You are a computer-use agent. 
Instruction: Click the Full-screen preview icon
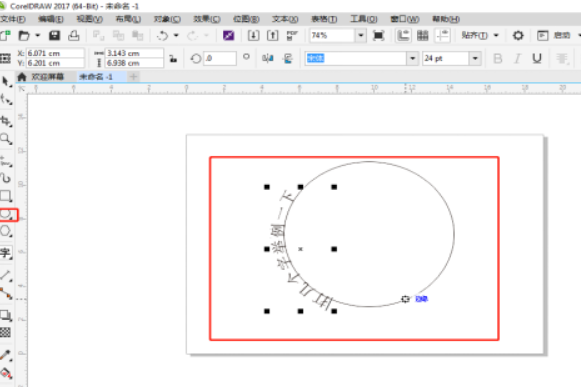[378, 36]
